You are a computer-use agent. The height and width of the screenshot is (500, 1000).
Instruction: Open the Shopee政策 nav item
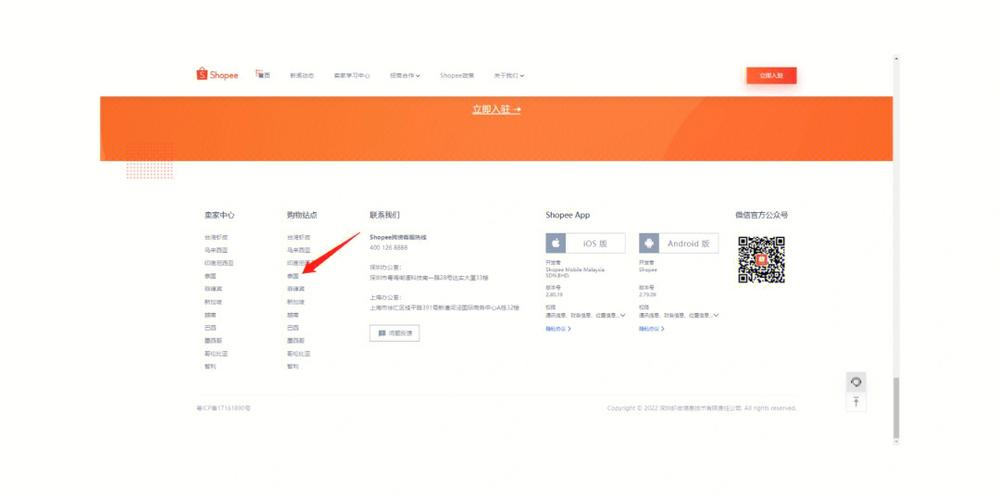point(457,75)
